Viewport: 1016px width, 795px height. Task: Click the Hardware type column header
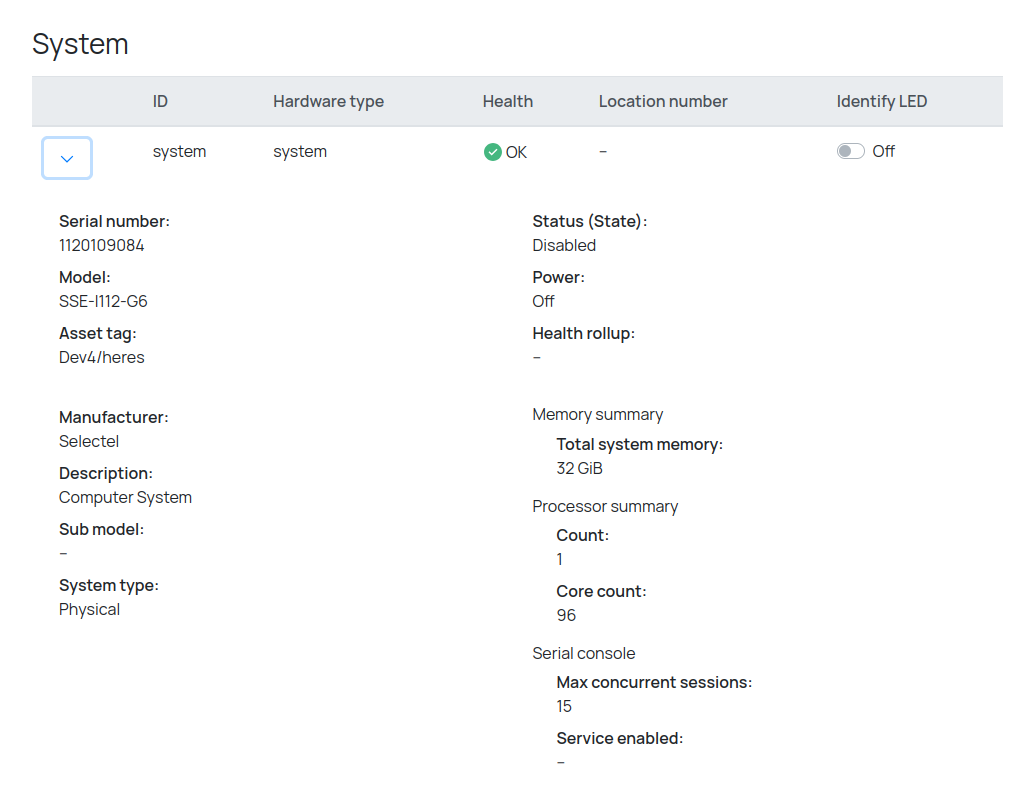pos(328,101)
